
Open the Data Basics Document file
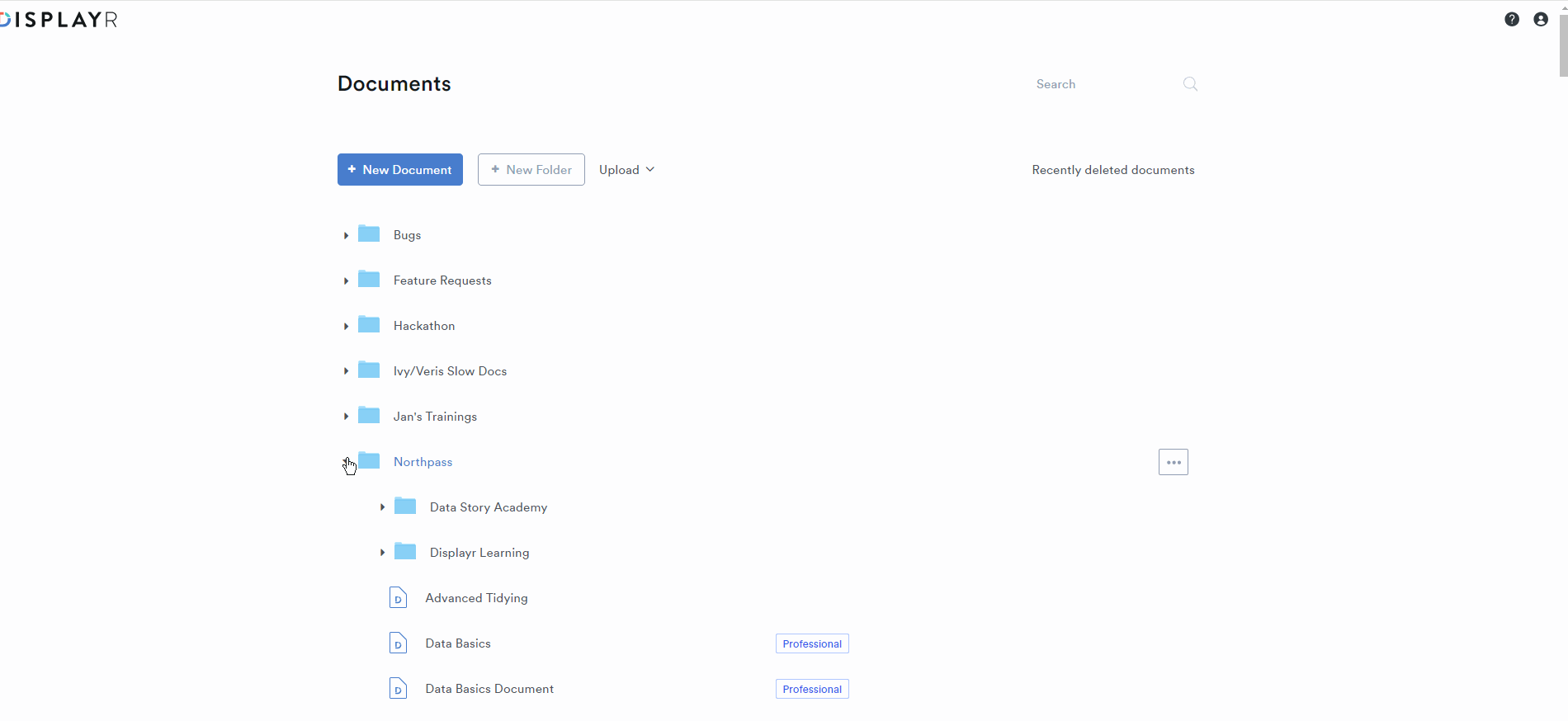(489, 689)
